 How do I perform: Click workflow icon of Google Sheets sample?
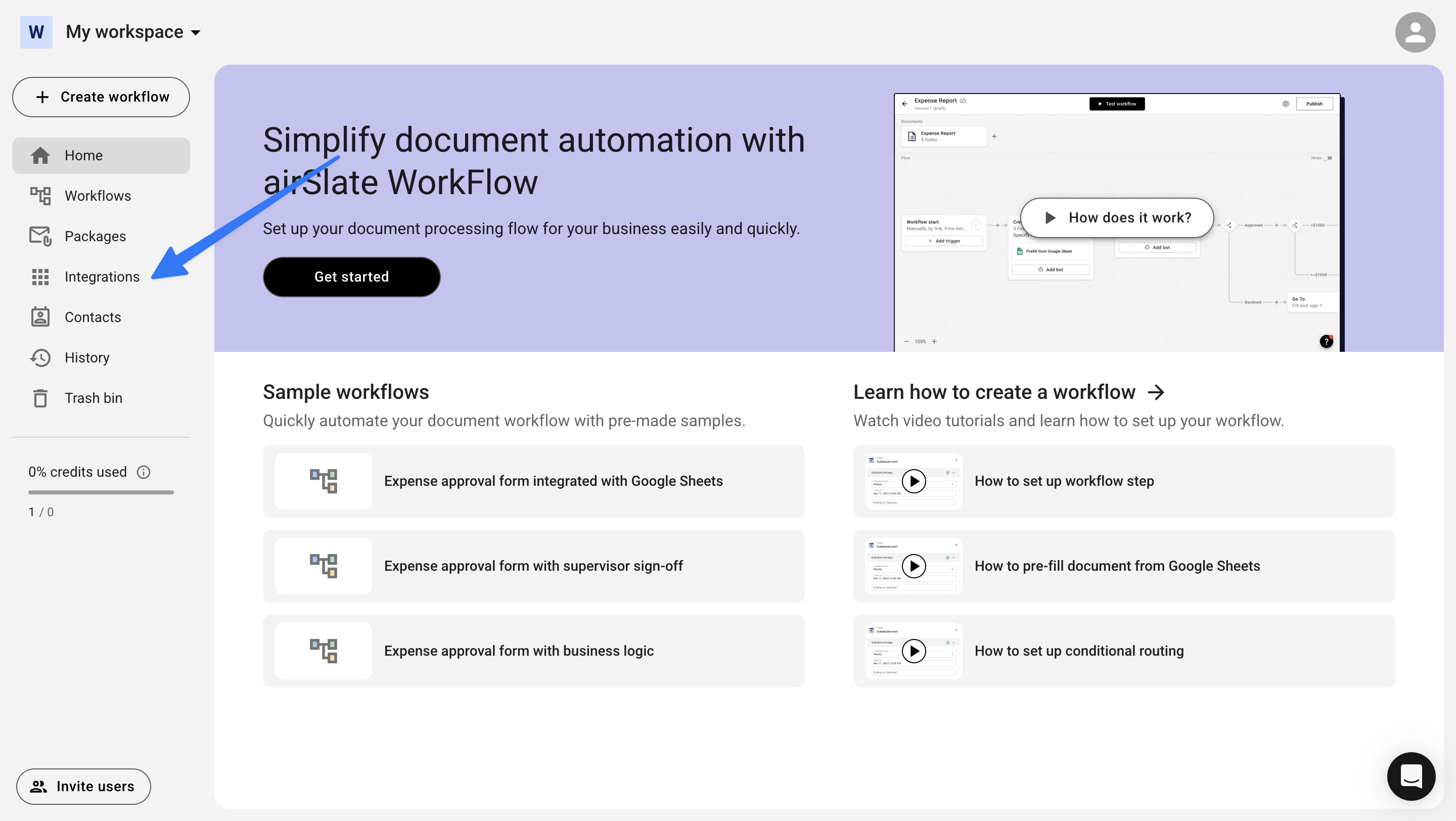point(324,481)
